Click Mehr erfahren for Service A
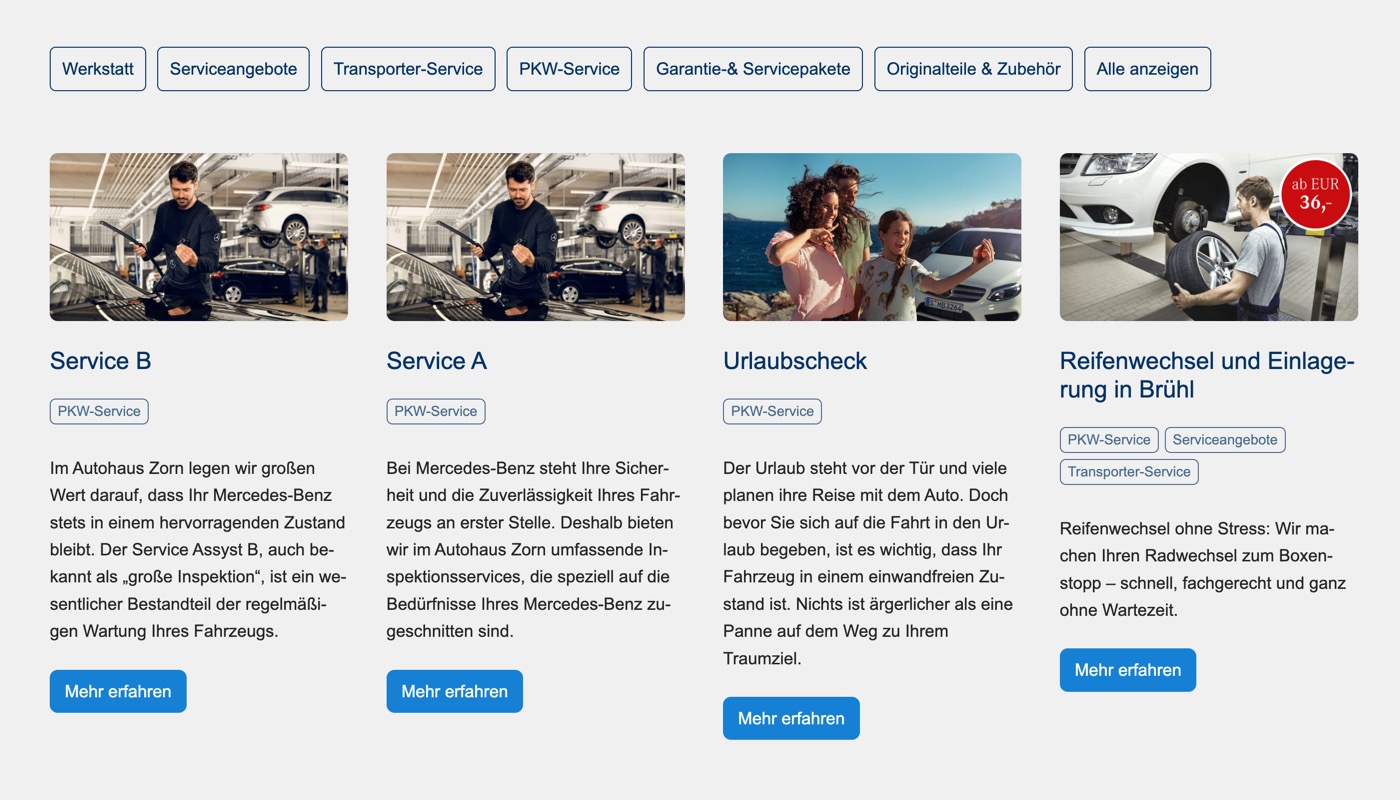The width and height of the screenshot is (1400, 800). (x=455, y=691)
